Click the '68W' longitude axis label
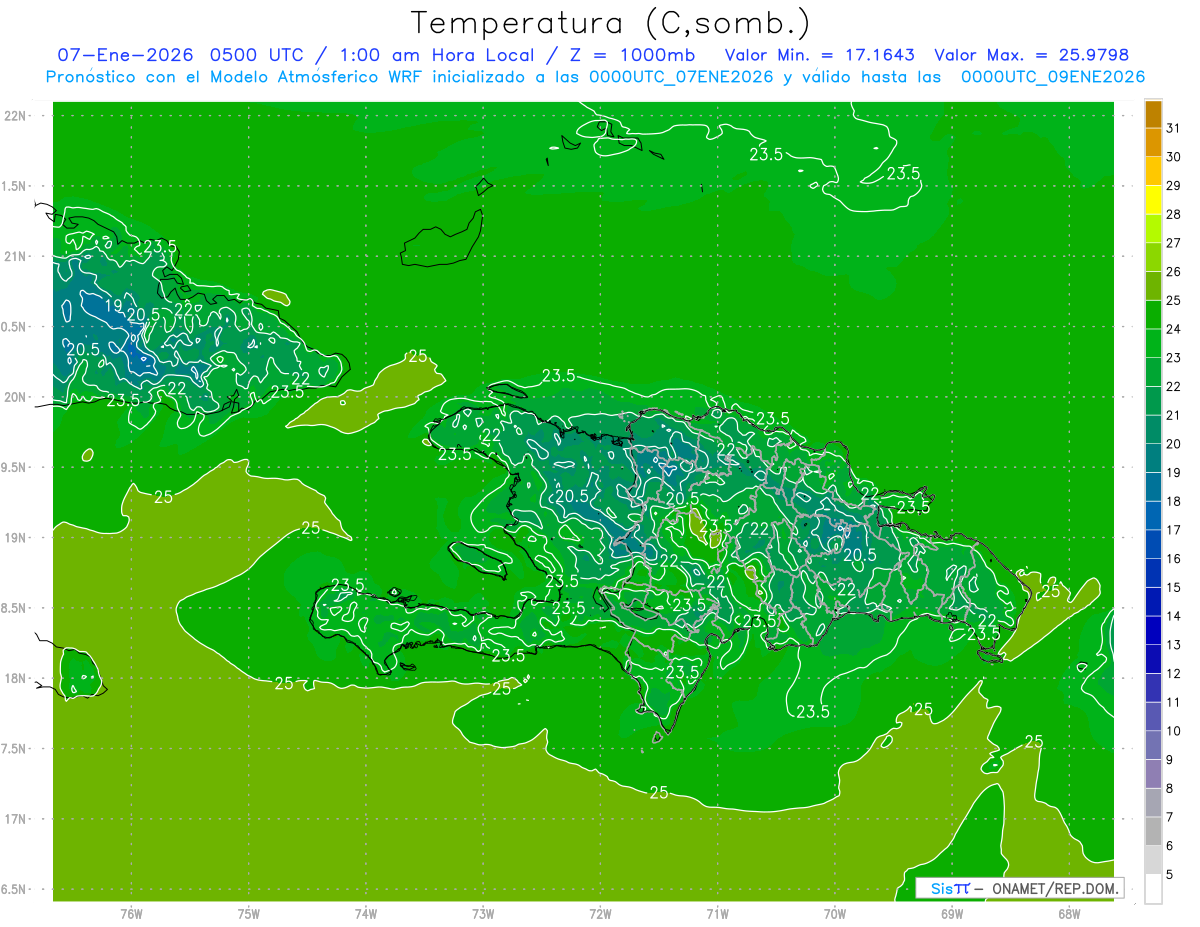 click(1068, 913)
